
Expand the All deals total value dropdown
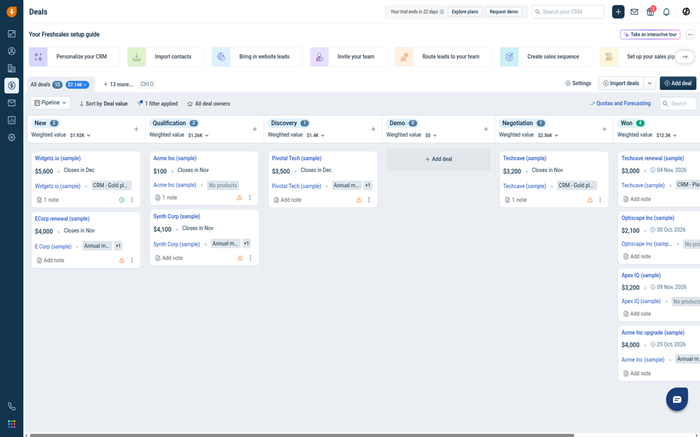coord(77,84)
